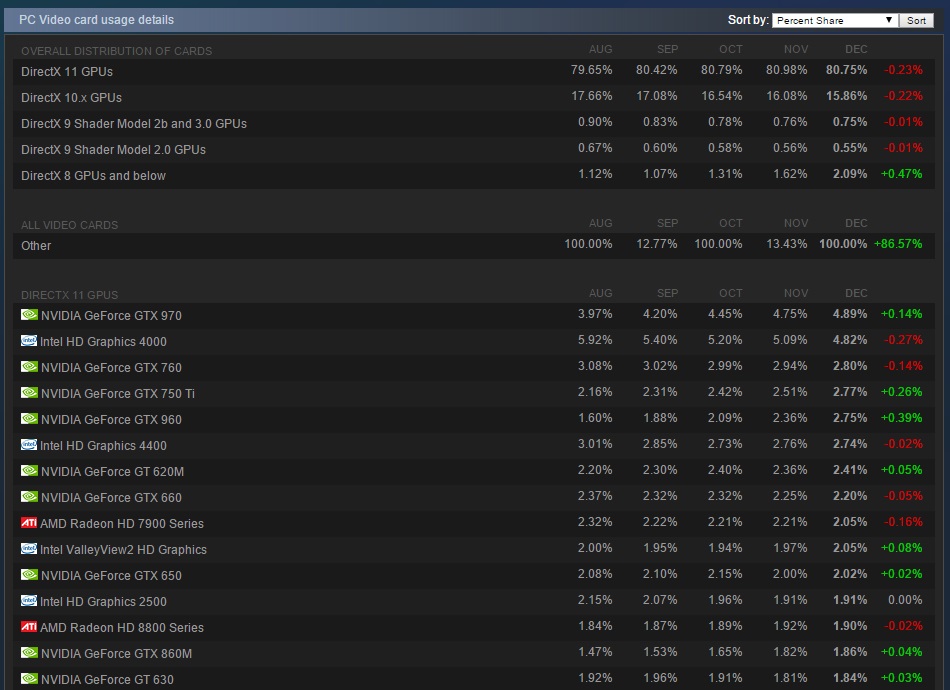
Task: Click Intel logo beside ValleyView2 HD Graphics
Action: (x=28, y=549)
